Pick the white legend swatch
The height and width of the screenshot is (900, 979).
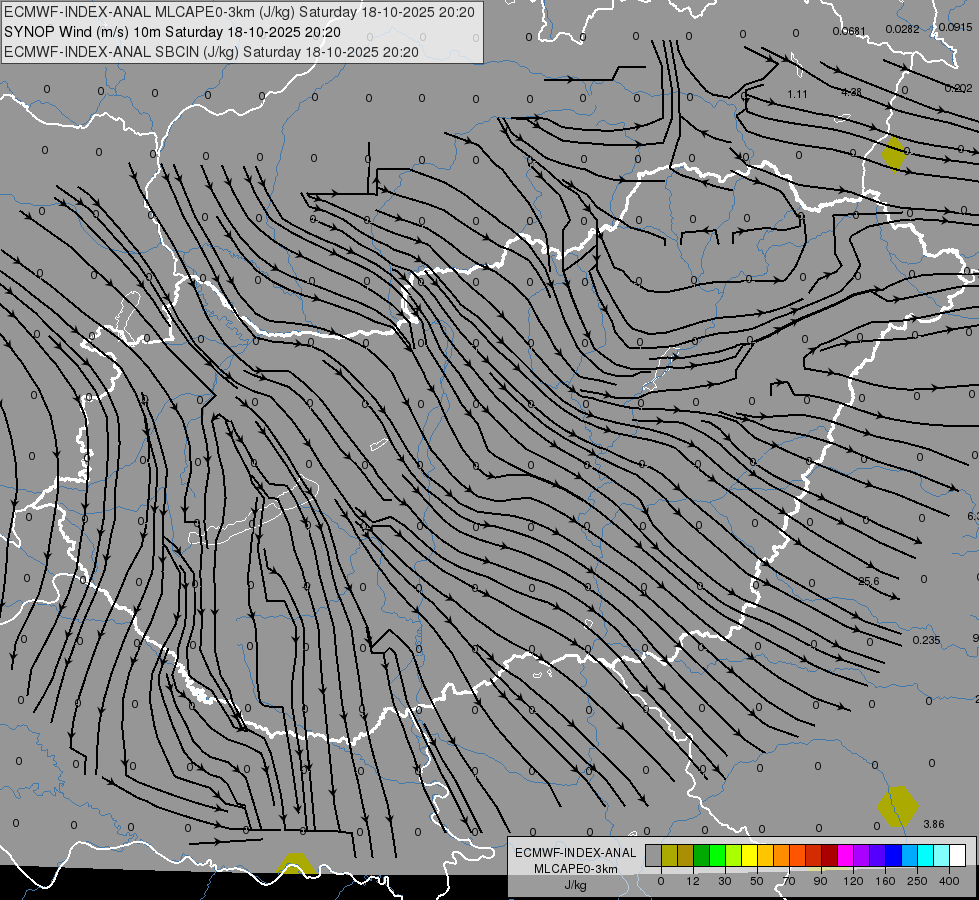pyautogui.click(x=958, y=855)
